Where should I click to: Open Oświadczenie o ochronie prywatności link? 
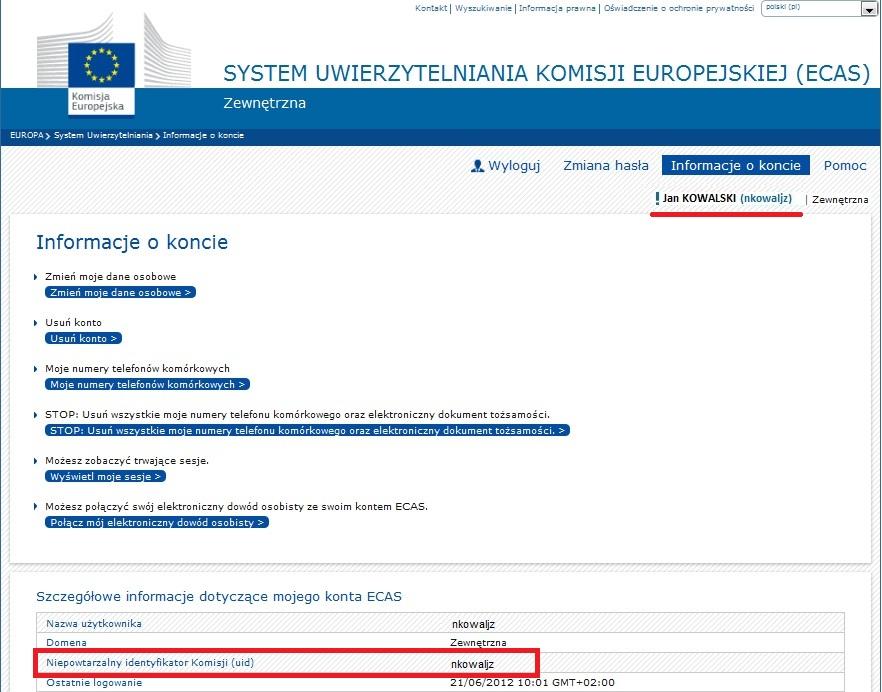click(x=678, y=8)
